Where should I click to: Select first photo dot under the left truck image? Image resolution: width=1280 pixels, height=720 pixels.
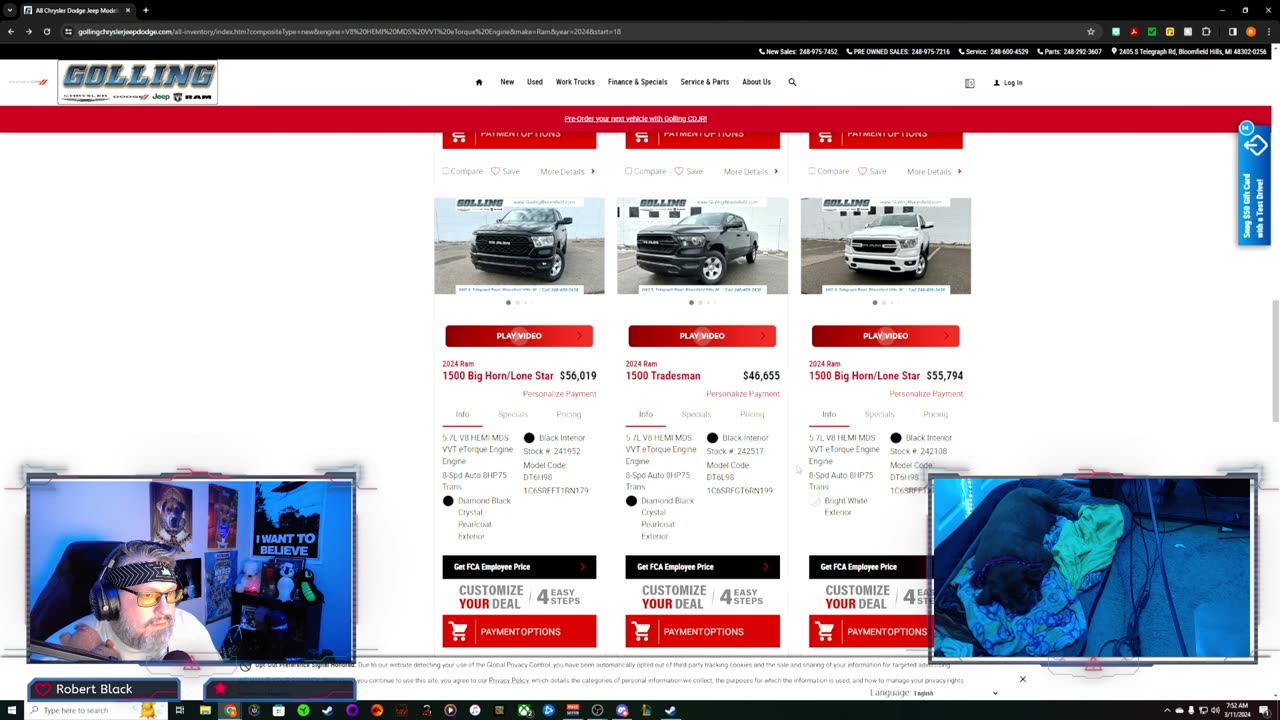tap(508, 302)
